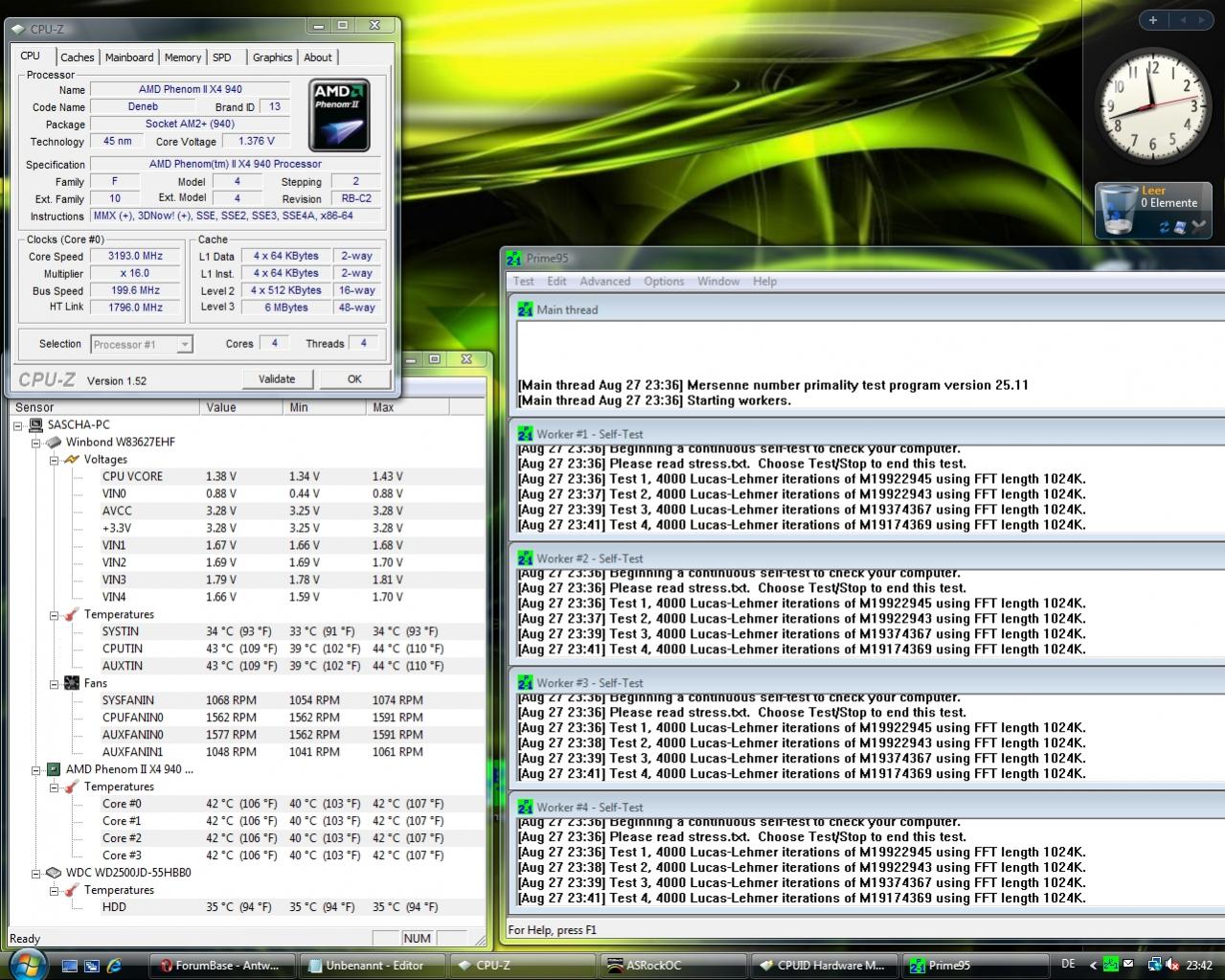Collapse Temperatures under AMD Phenom II
The image size is (1225, 980).
pyautogui.click(x=54, y=786)
